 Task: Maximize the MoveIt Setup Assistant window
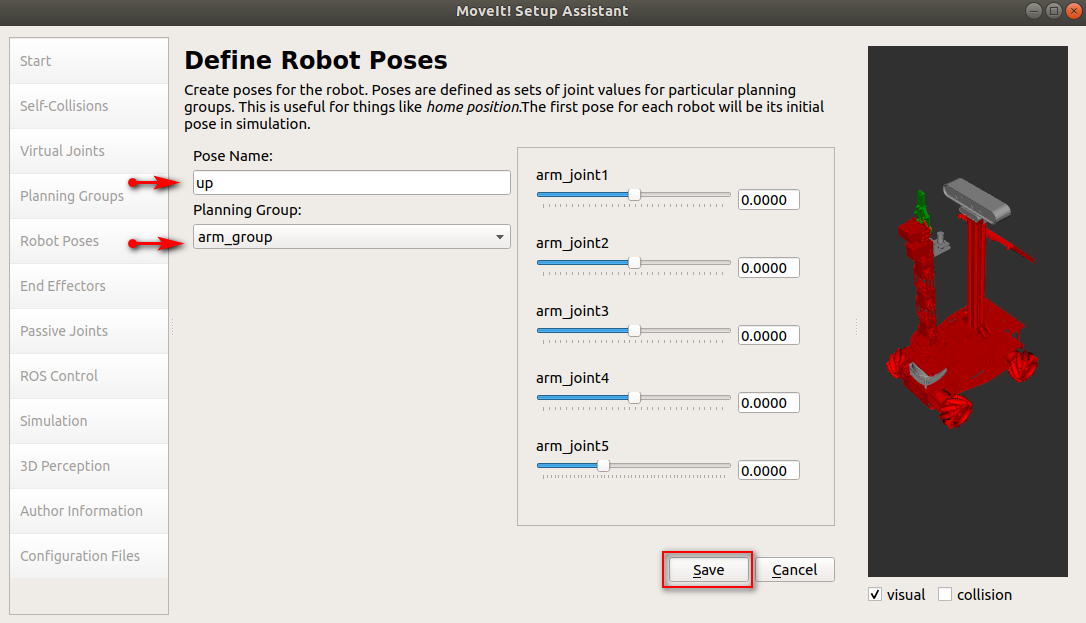pos(1053,10)
